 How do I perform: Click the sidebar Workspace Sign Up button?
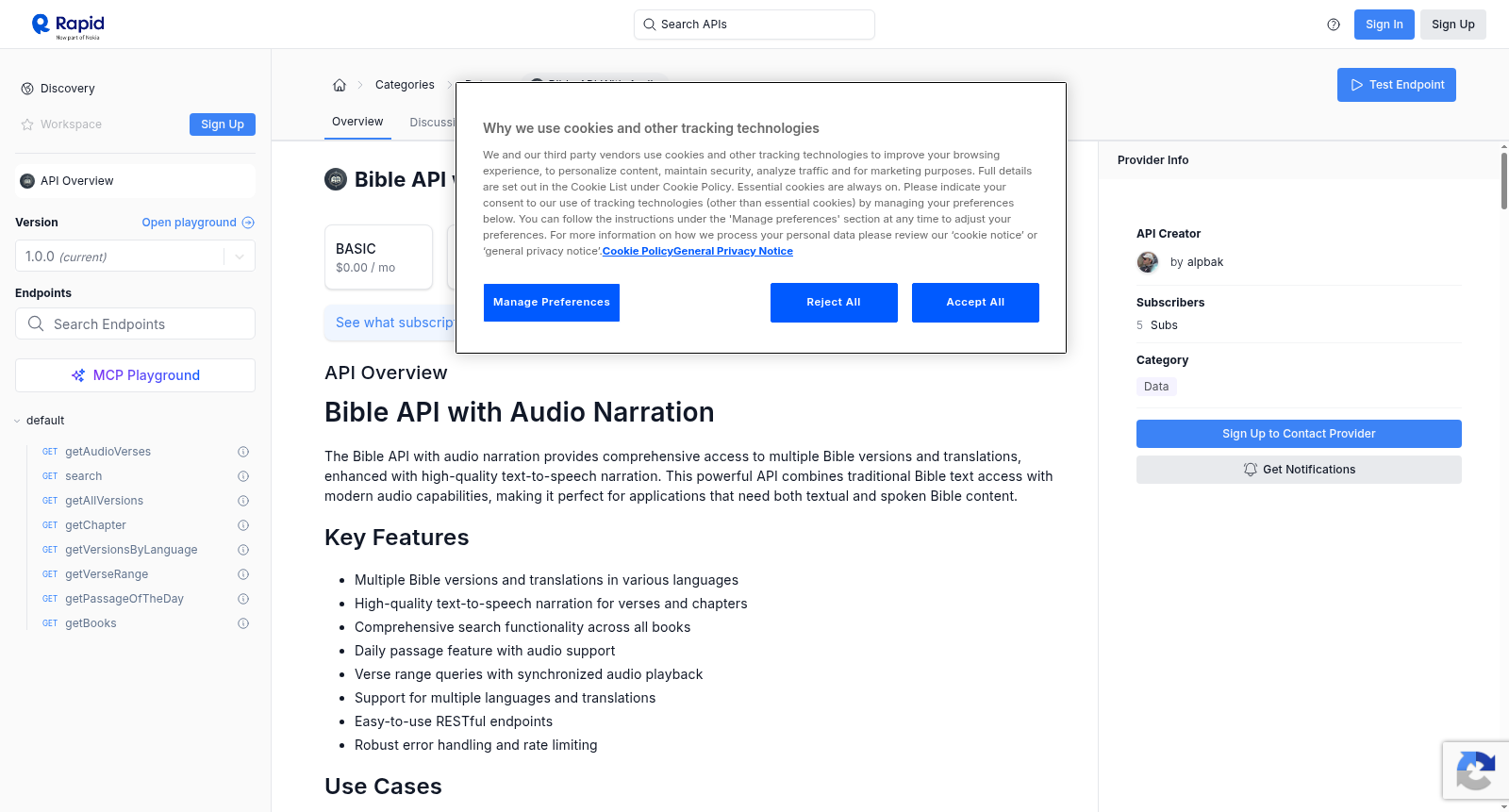point(223,124)
